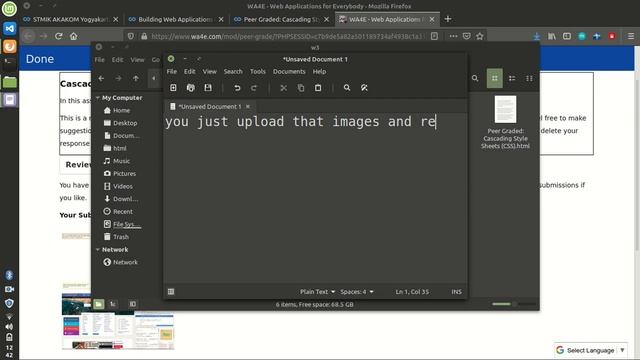Show tree view in file manager sidebar

coord(113,304)
